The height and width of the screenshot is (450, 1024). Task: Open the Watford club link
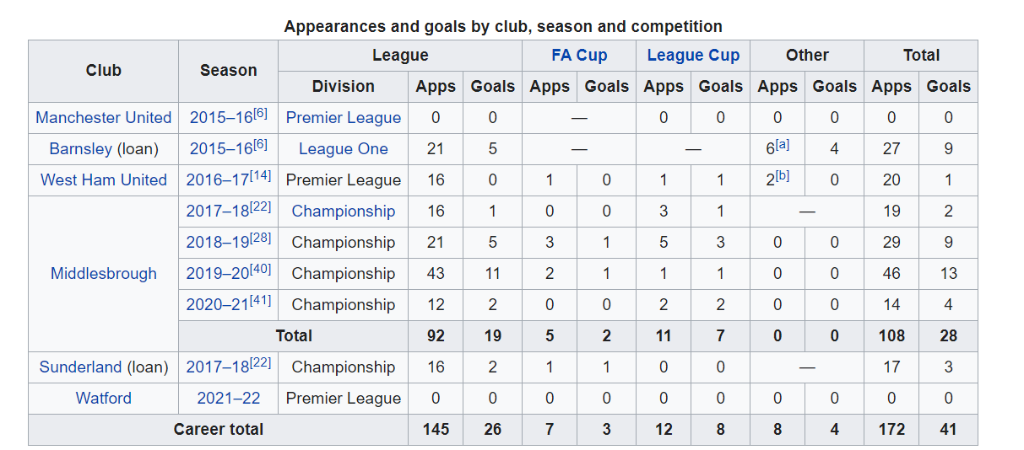click(103, 398)
